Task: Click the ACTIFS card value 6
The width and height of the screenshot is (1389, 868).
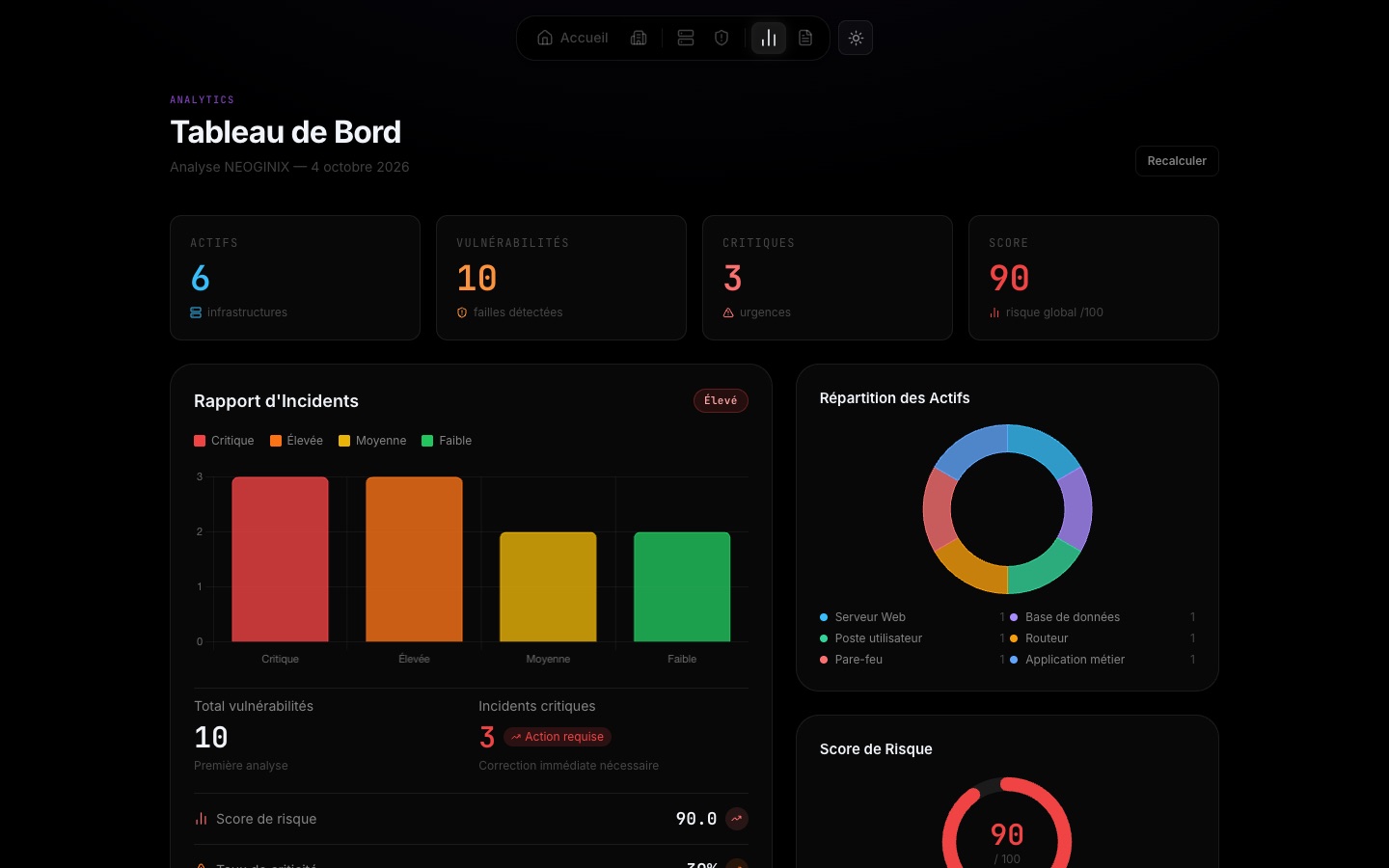Action: 201,278
